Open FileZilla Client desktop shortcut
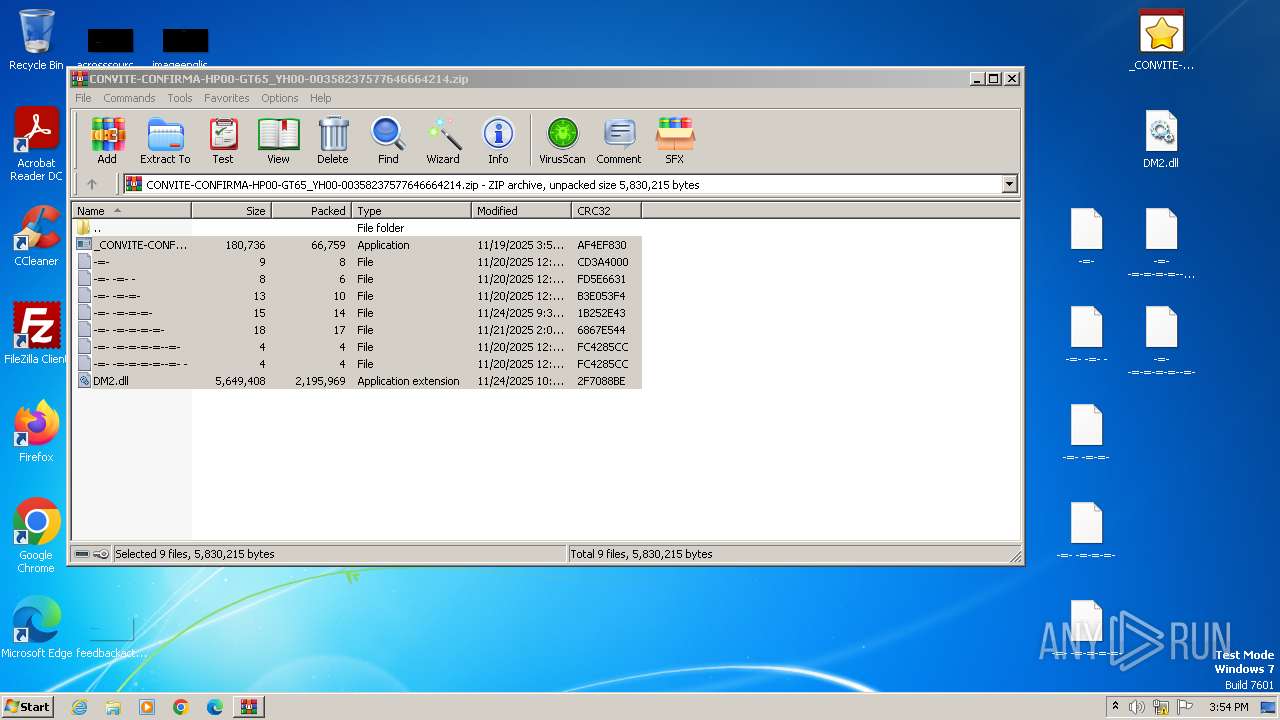Image resolution: width=1280 pixels, height=720 pixels. click(36, 334)
